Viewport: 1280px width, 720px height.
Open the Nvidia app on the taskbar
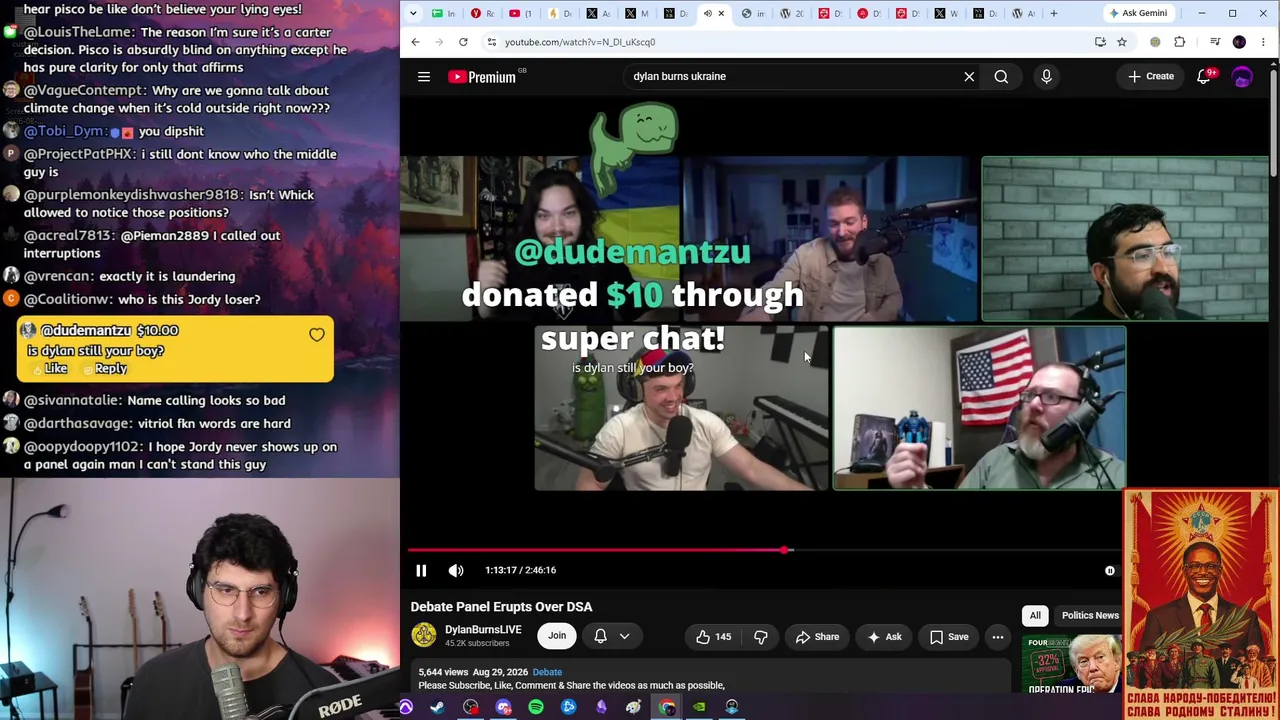(699, 707)
